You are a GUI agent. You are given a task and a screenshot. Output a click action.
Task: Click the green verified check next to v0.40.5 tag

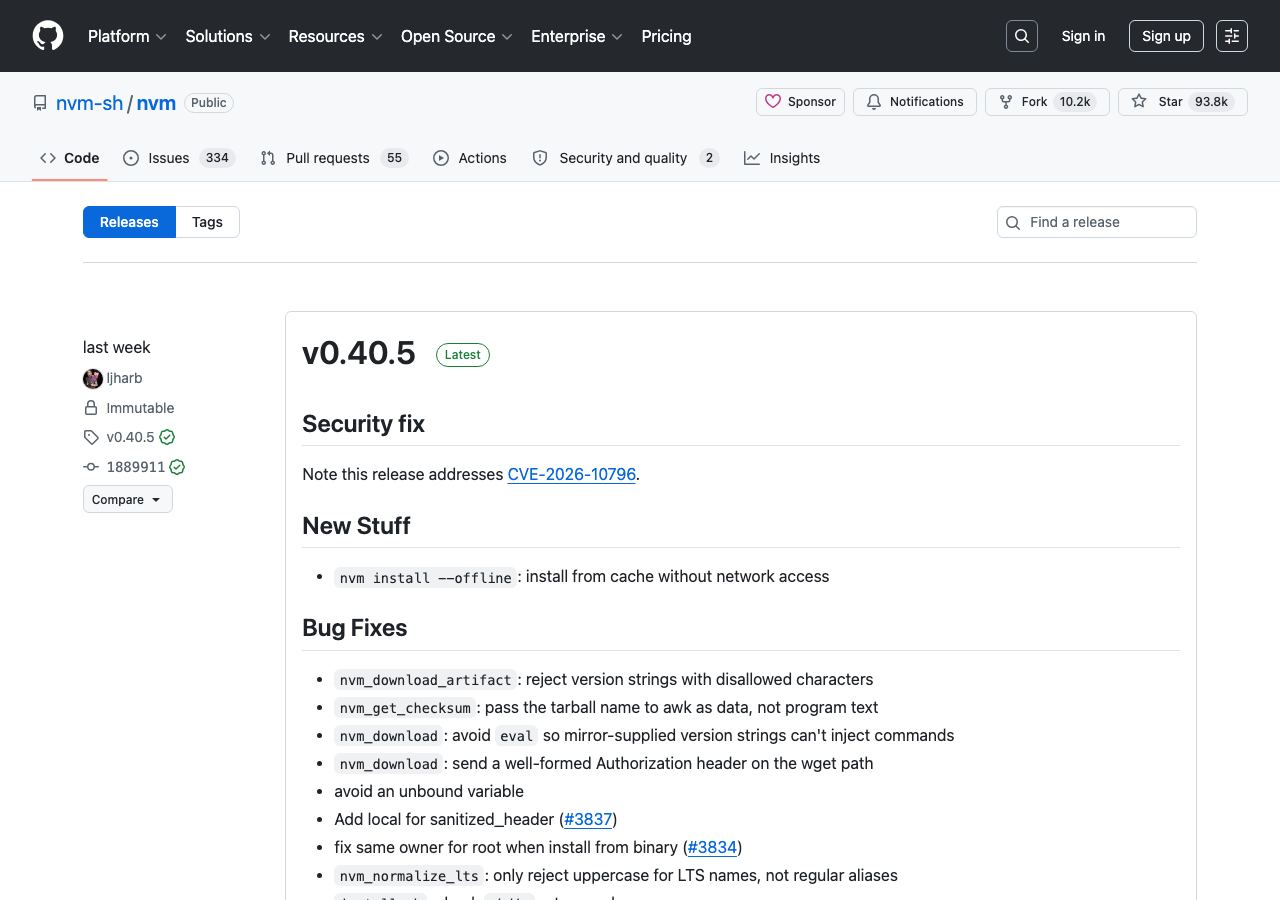pos(167,437)
